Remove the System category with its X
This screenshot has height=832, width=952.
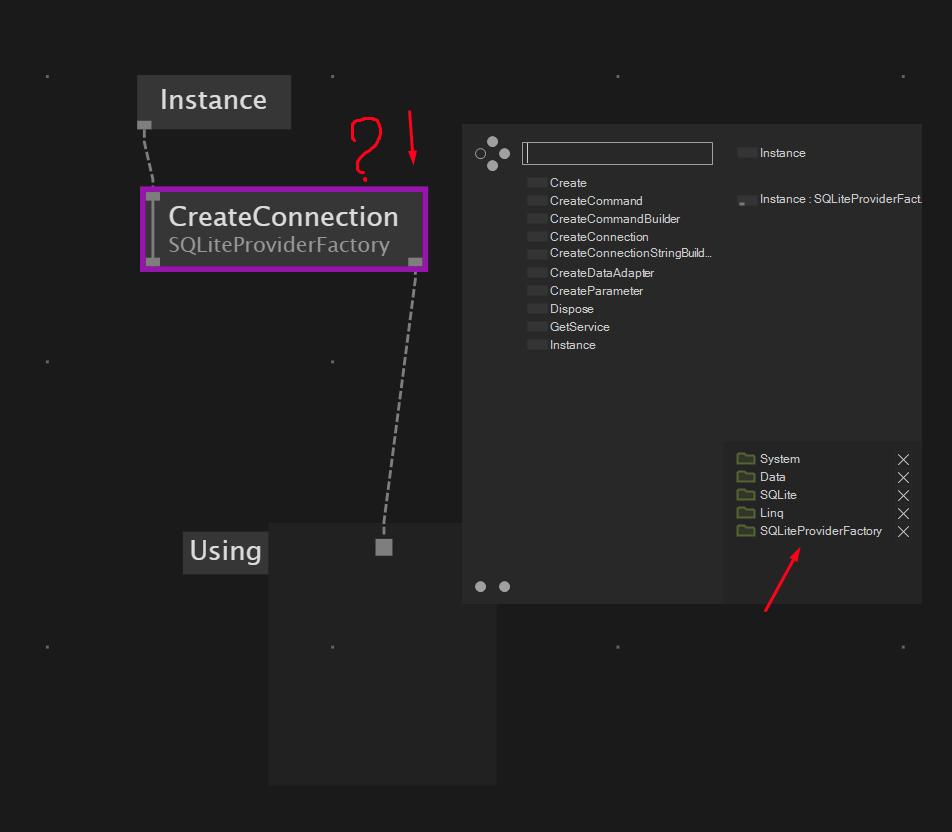(903, 459)
